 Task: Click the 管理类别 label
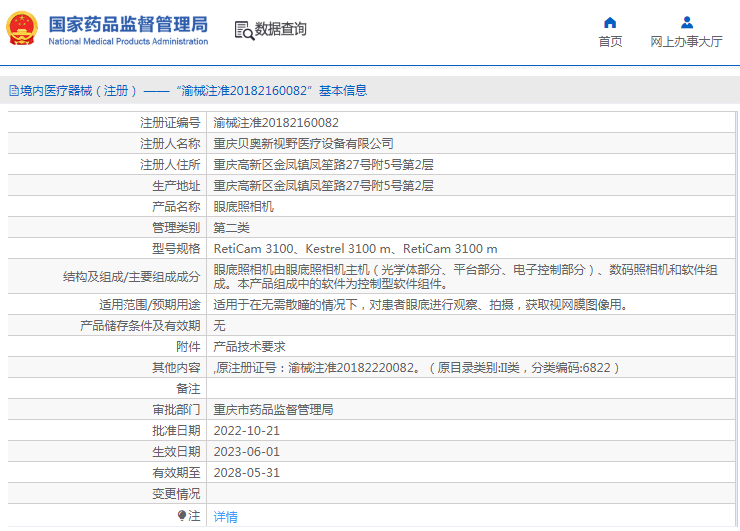pos(177,228)
